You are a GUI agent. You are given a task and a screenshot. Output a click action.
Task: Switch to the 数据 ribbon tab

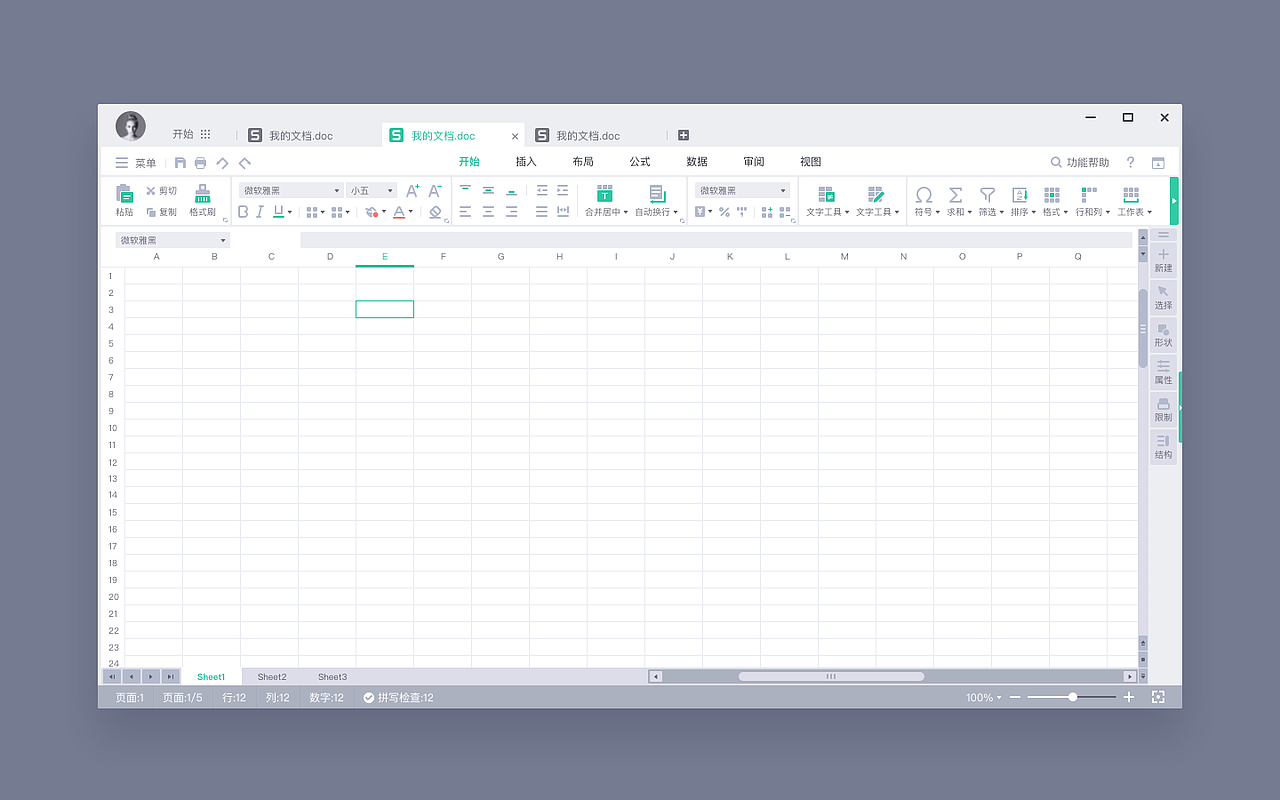click(x=697, y=162)
